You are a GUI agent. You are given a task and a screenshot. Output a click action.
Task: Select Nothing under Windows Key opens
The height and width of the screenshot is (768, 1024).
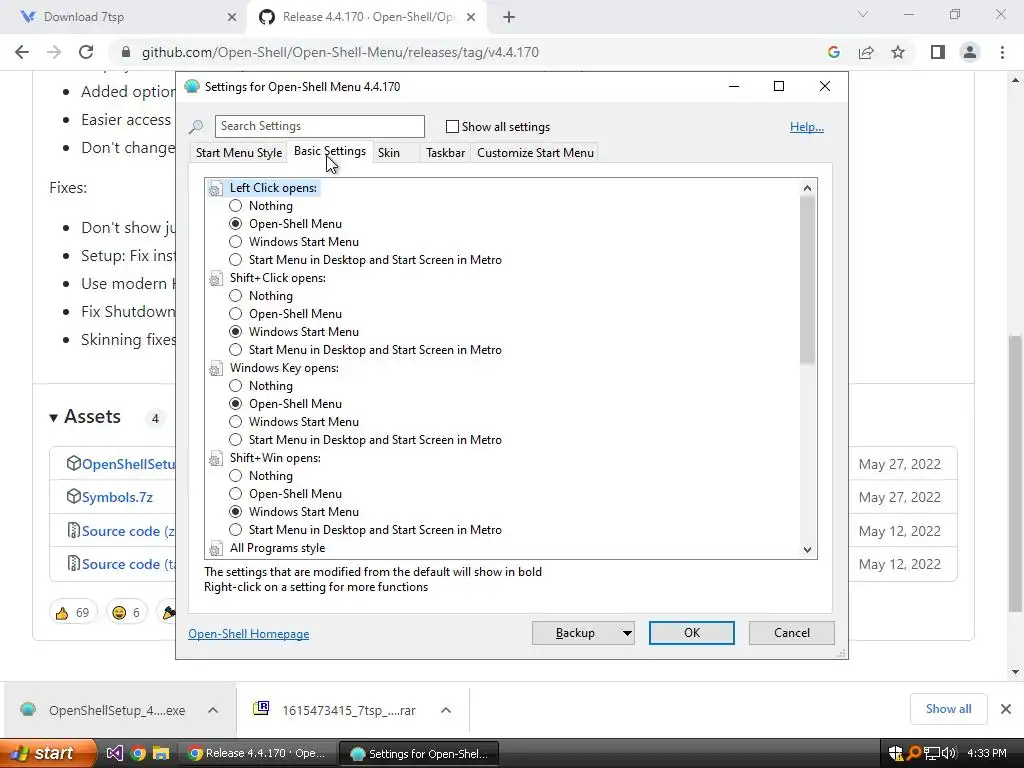pos(236,386)
